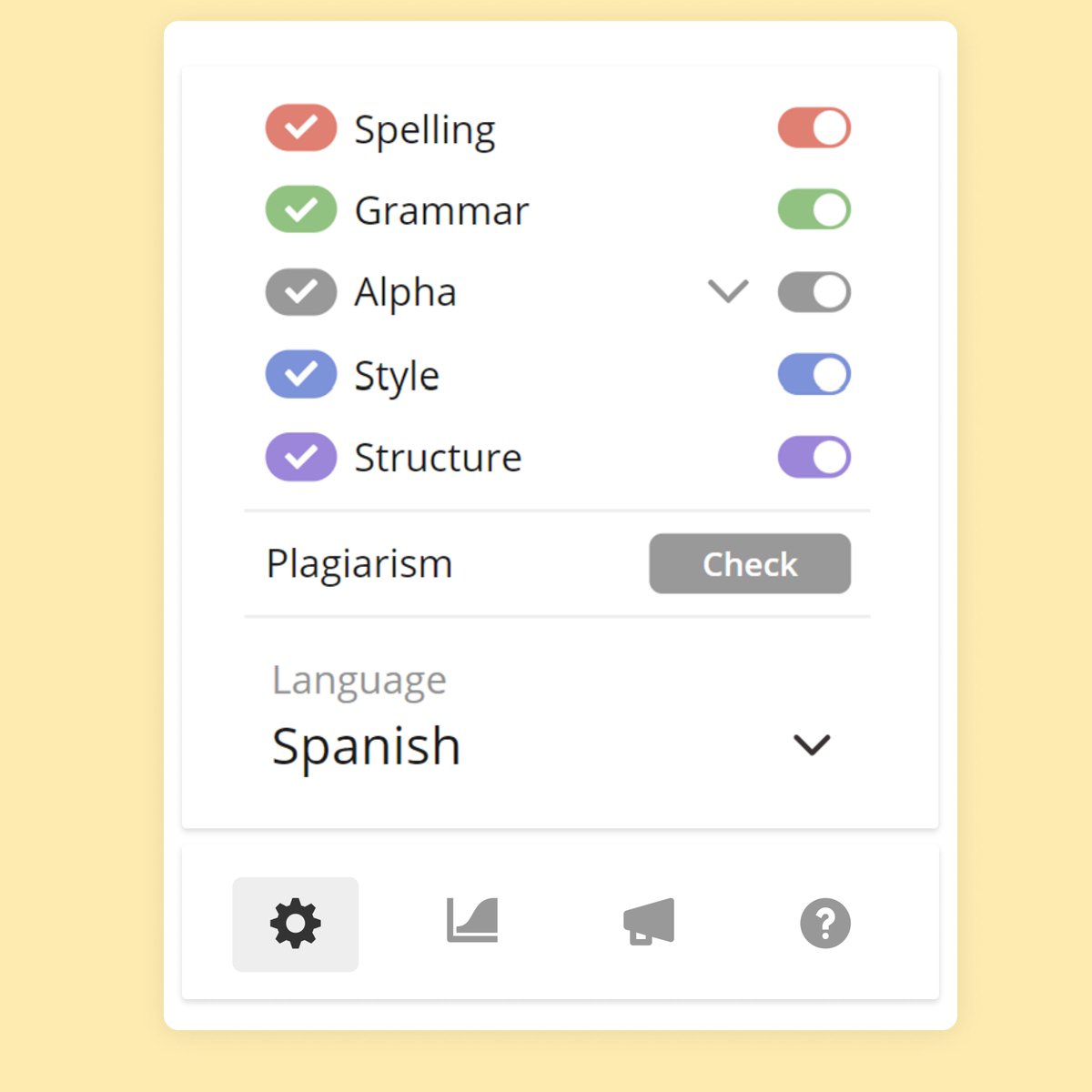Run the Plagiarism Check

(749, 564)
